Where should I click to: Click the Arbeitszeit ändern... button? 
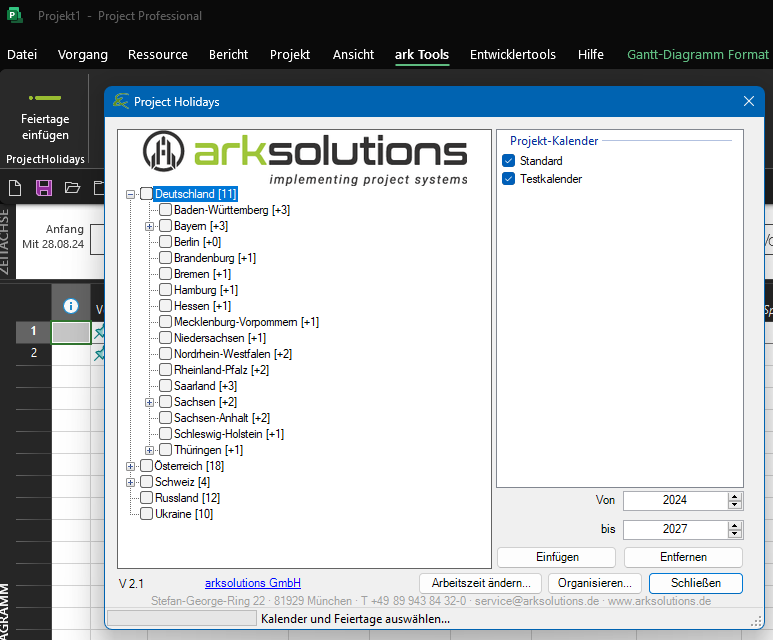click(481, 583)
